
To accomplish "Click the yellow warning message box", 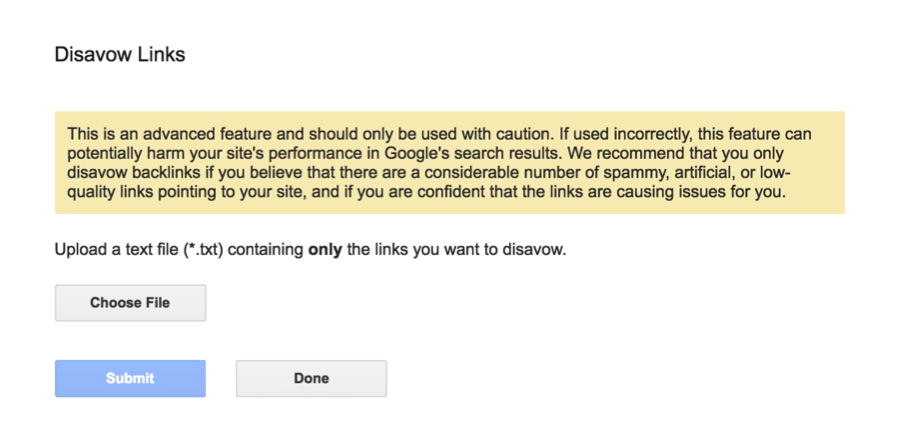I will (449, 162).
